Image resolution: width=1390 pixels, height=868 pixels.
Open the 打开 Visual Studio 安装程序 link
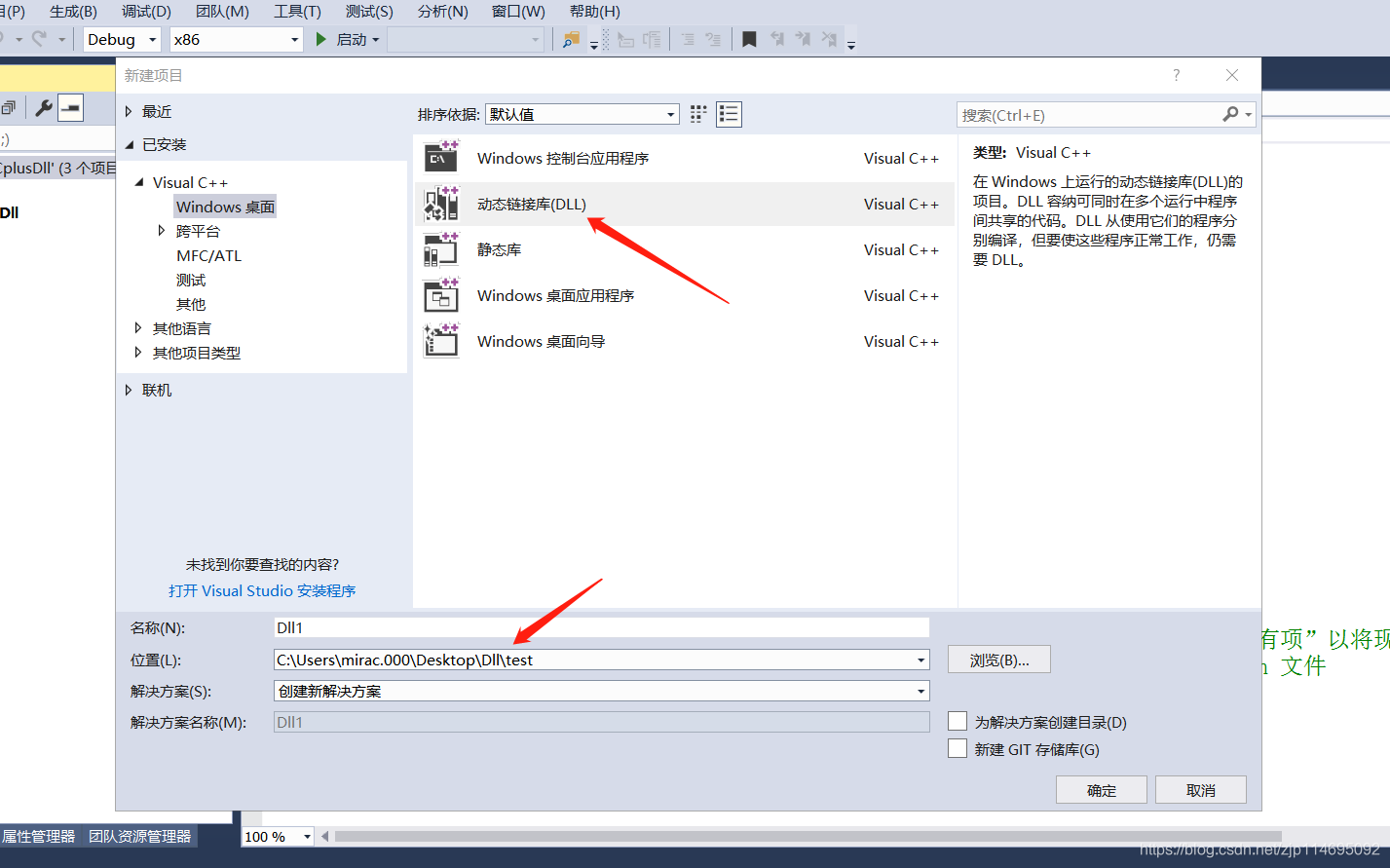tap(262, 590)
